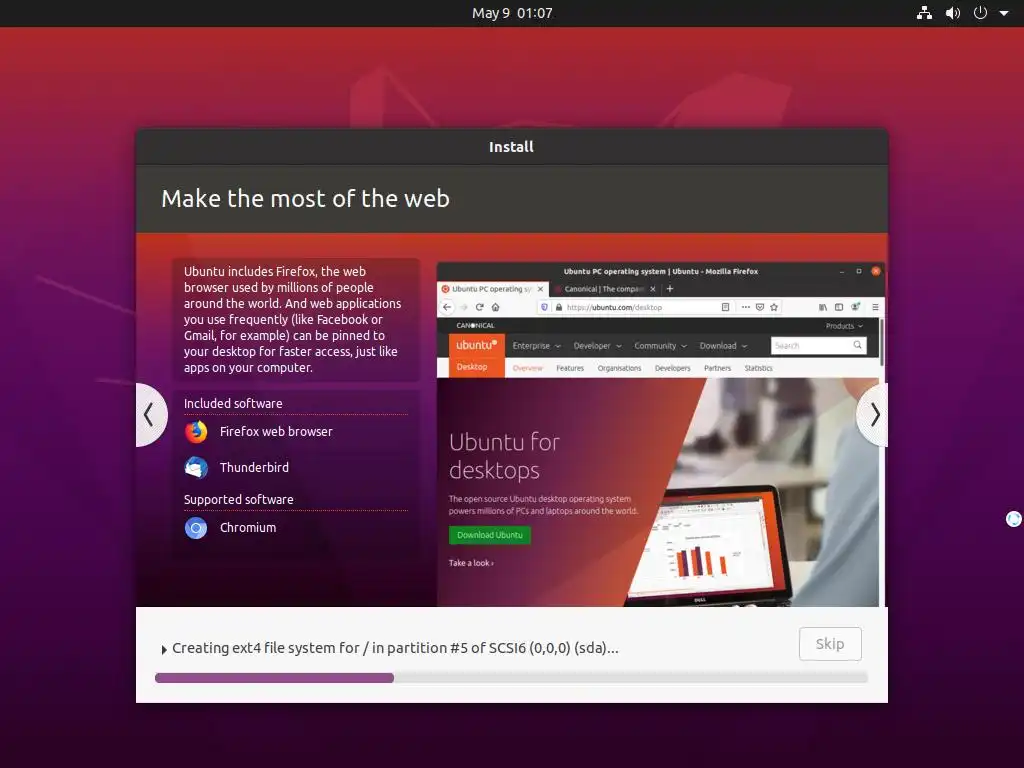Select the Developers tab in slide screenshot
This screenshot has width=1024, height=768.
click(673, 368)
